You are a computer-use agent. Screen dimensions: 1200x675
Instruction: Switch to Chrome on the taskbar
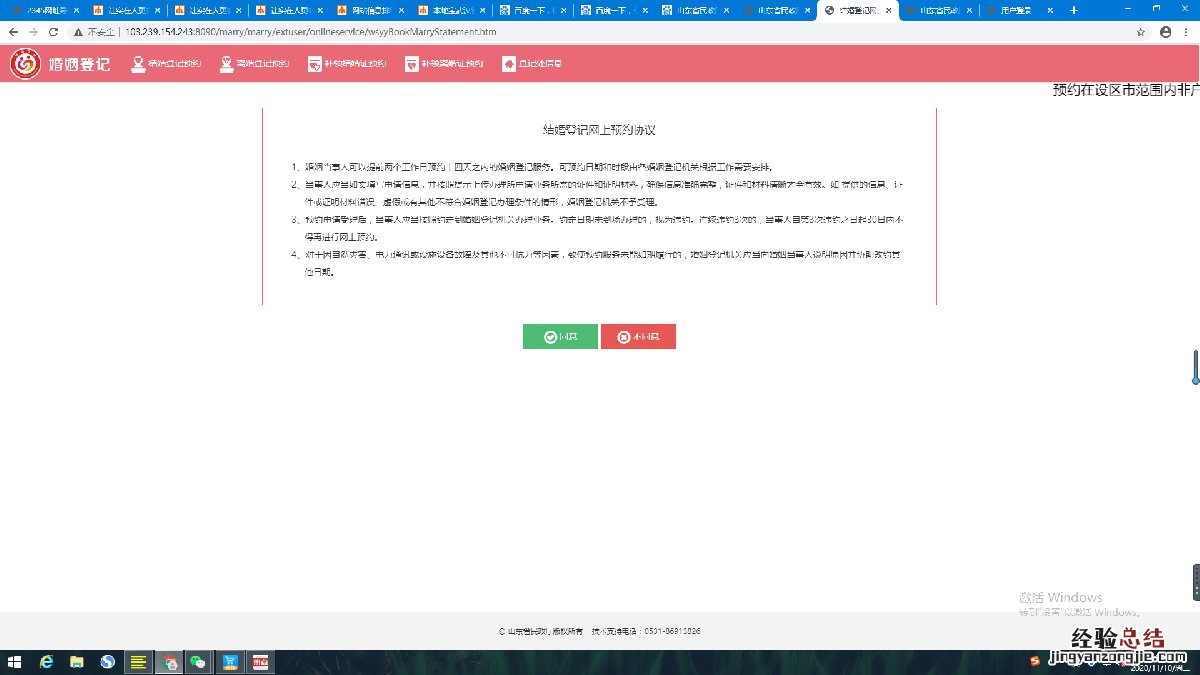point(171,662)
